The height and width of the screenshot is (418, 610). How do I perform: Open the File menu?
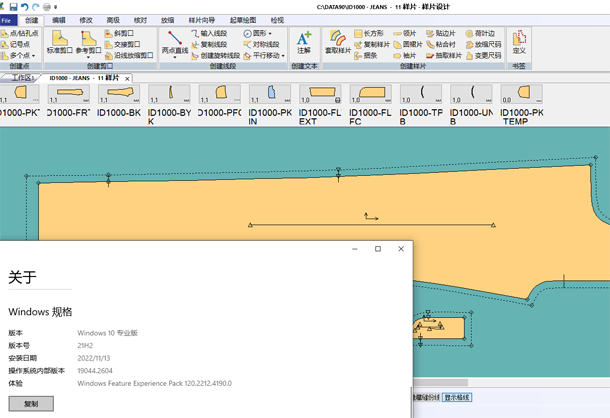(7, 20)
